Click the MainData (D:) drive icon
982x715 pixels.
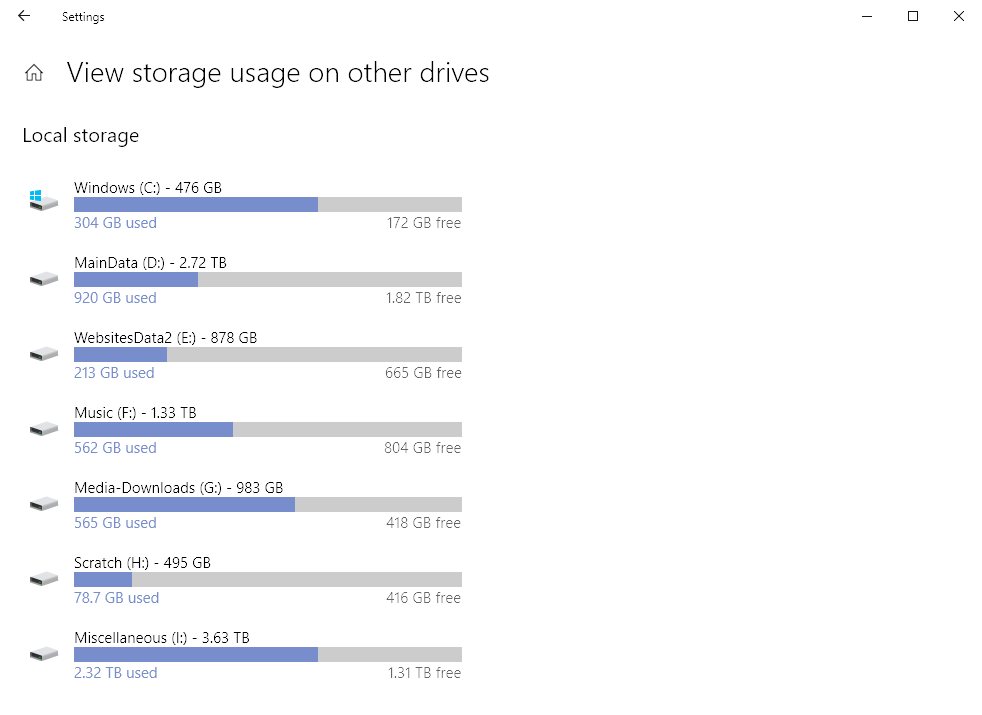(x=44, y=279)
